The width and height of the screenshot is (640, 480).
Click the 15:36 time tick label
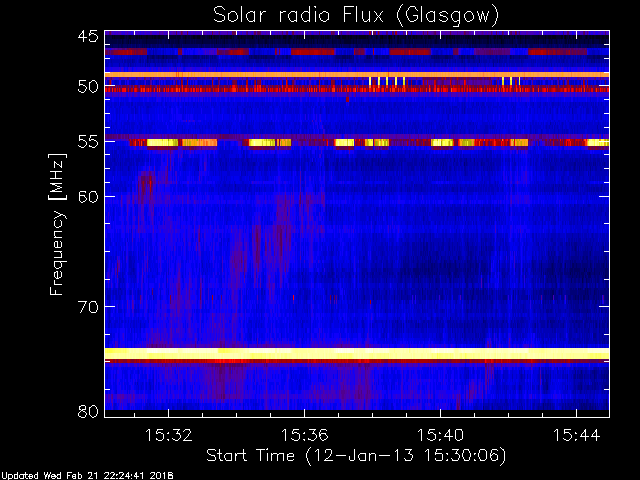click(304, 435)
